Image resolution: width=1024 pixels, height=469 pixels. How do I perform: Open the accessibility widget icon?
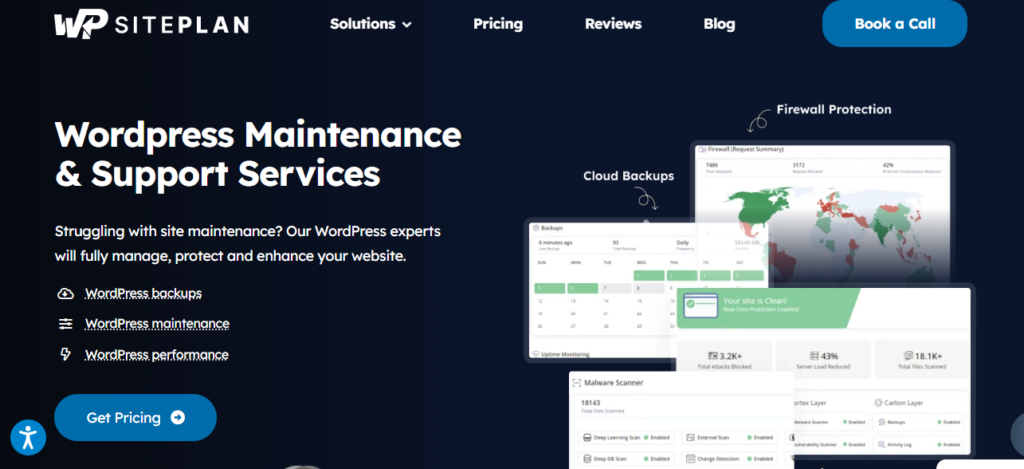(x=28, y=438)
